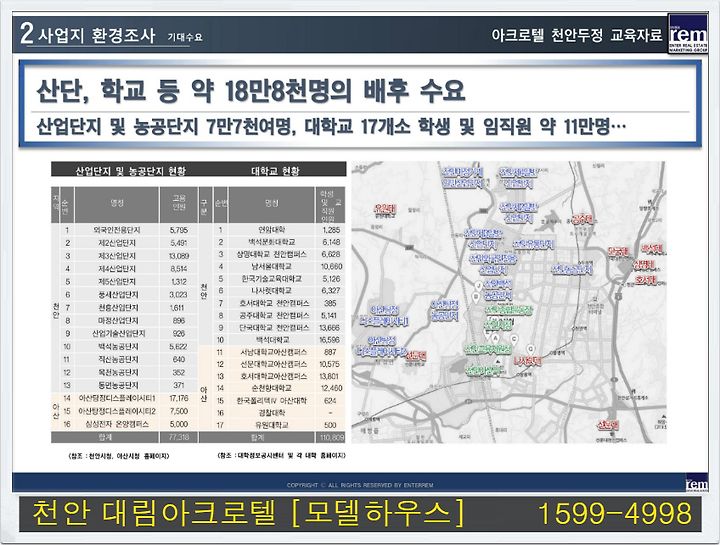The height and width of the screenshot is (545, 720).
Task: Click the '기대수요' subtitle text
Action: pos(185,38)
